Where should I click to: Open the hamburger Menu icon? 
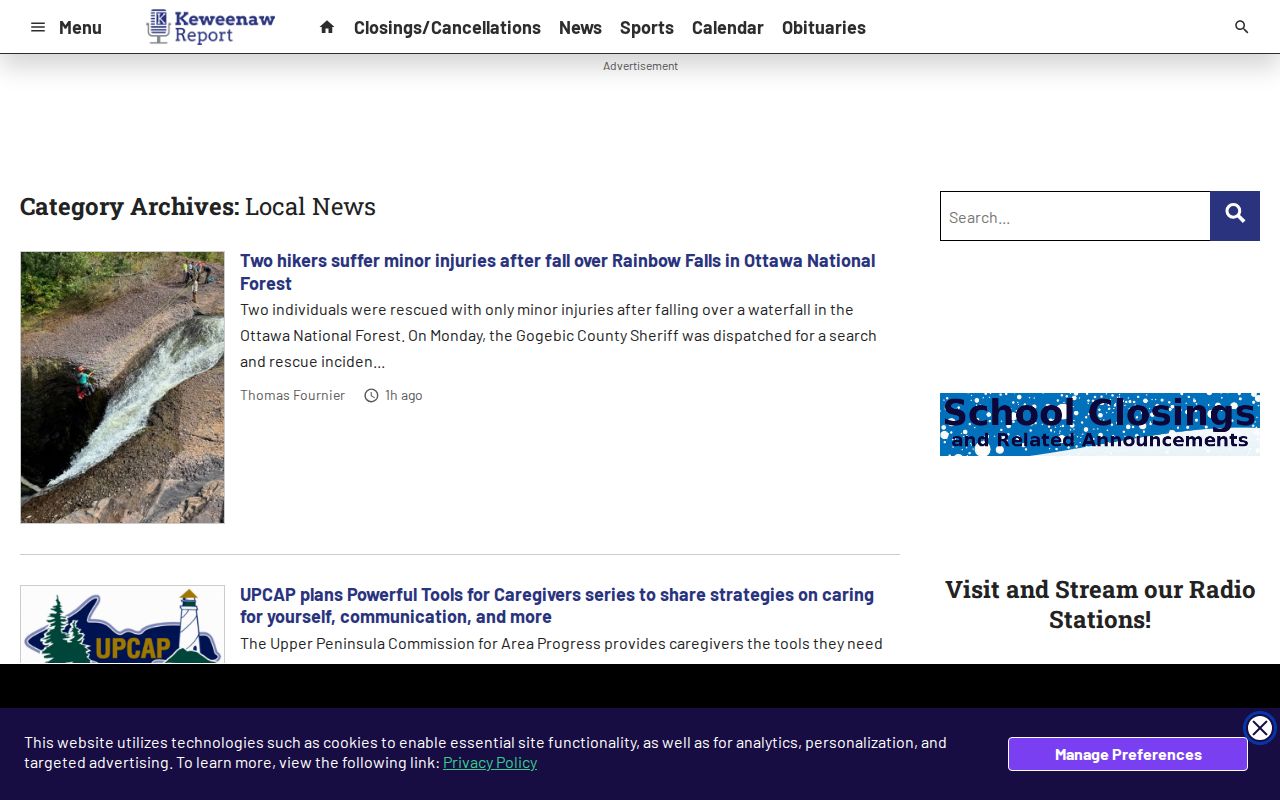pyautogui.click(x=38, y=27)
